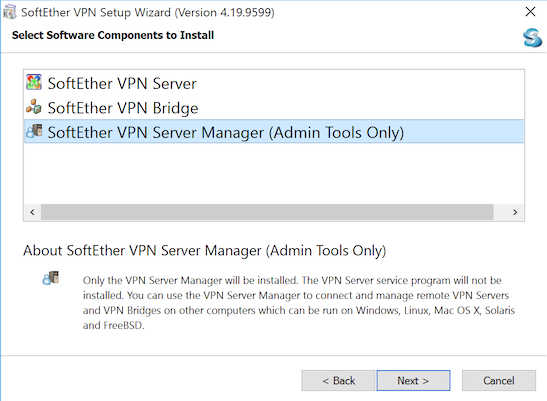The width and height of the screenshot is (547, 401).
Task: Click the About SoftEther VPN Server Manager heading
Action: coord(204,251)
